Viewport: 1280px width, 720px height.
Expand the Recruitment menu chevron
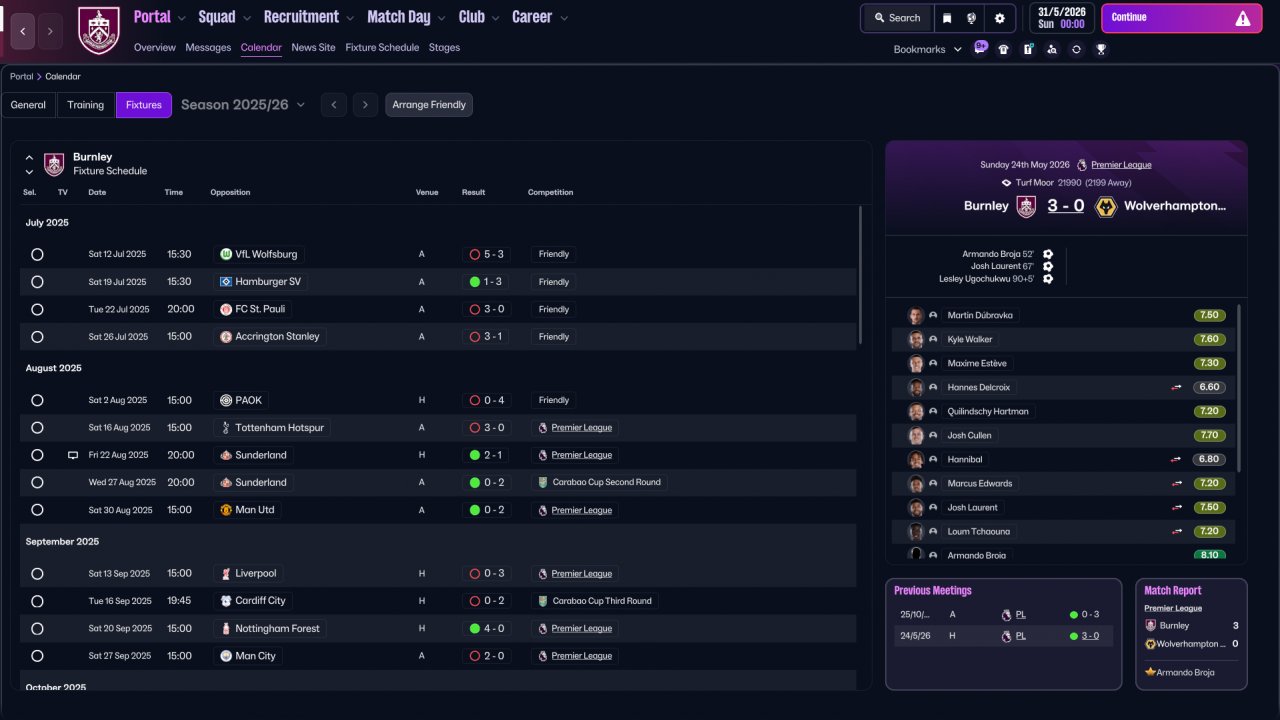click(350, 18)
